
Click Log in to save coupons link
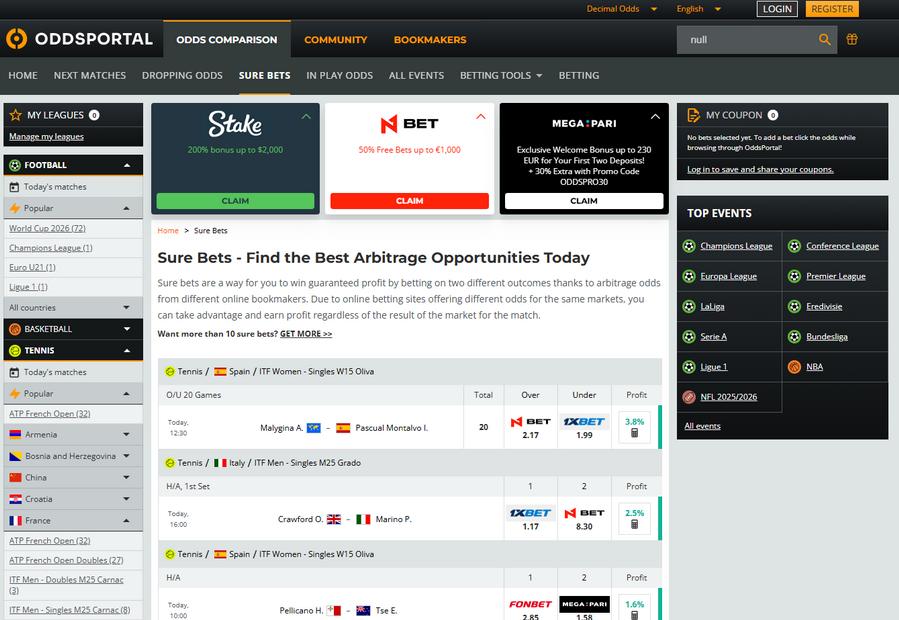[760, 169]
